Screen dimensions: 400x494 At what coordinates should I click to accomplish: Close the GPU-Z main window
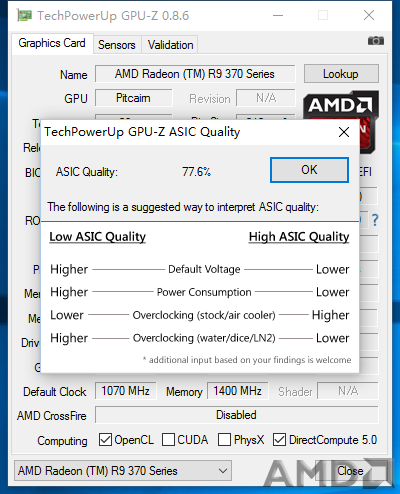[369, 15]
